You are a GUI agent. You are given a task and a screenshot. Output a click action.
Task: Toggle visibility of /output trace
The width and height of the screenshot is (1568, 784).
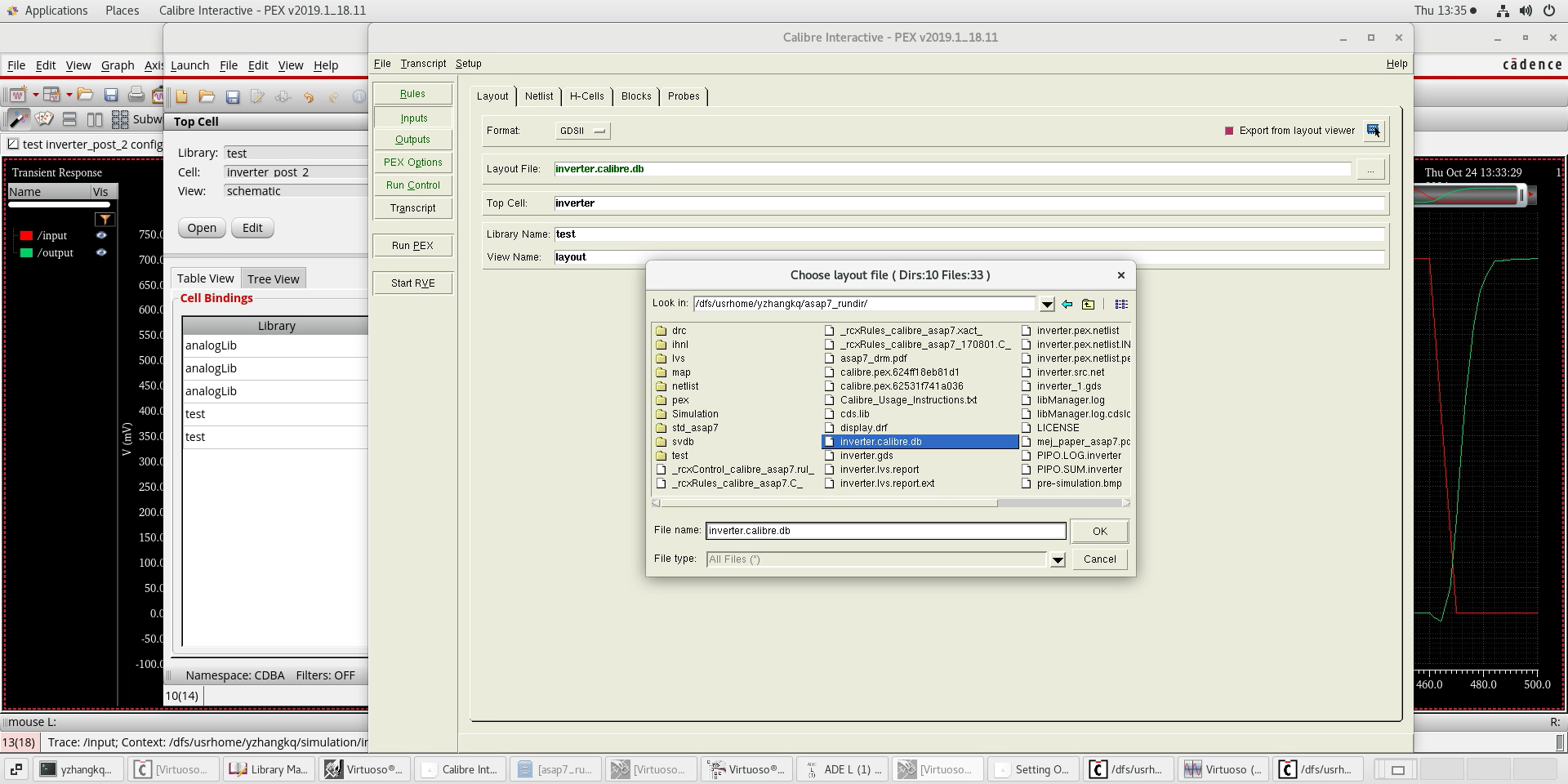tap(101, 252)
